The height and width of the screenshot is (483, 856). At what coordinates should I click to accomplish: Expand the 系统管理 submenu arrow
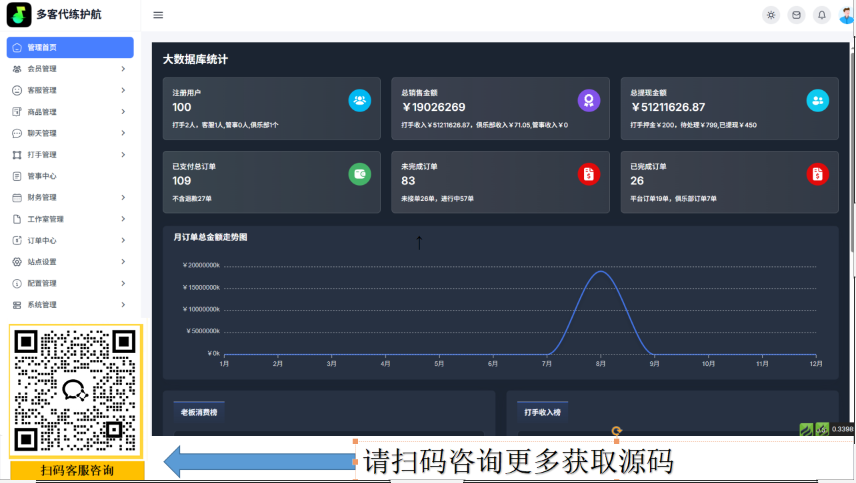tap(123, 305)
